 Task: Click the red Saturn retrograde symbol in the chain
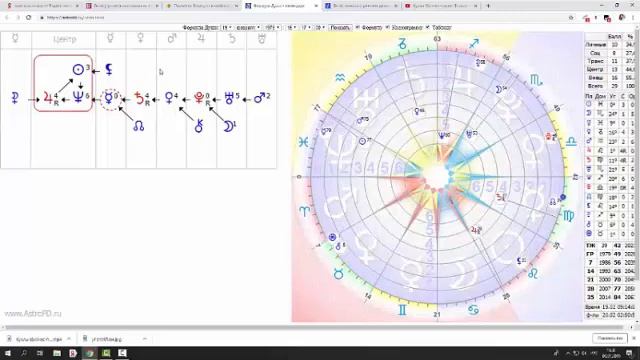[140, 98]
